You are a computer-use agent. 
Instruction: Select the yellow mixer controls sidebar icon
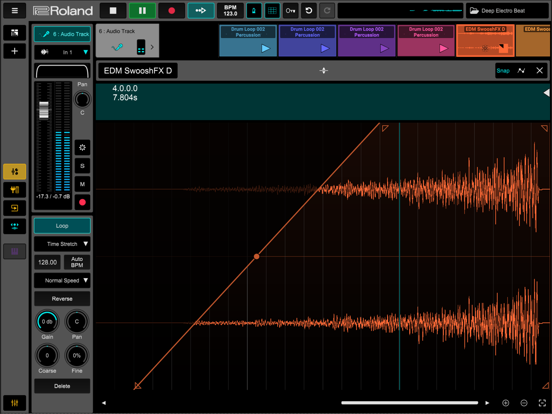(x=14, y=171)
